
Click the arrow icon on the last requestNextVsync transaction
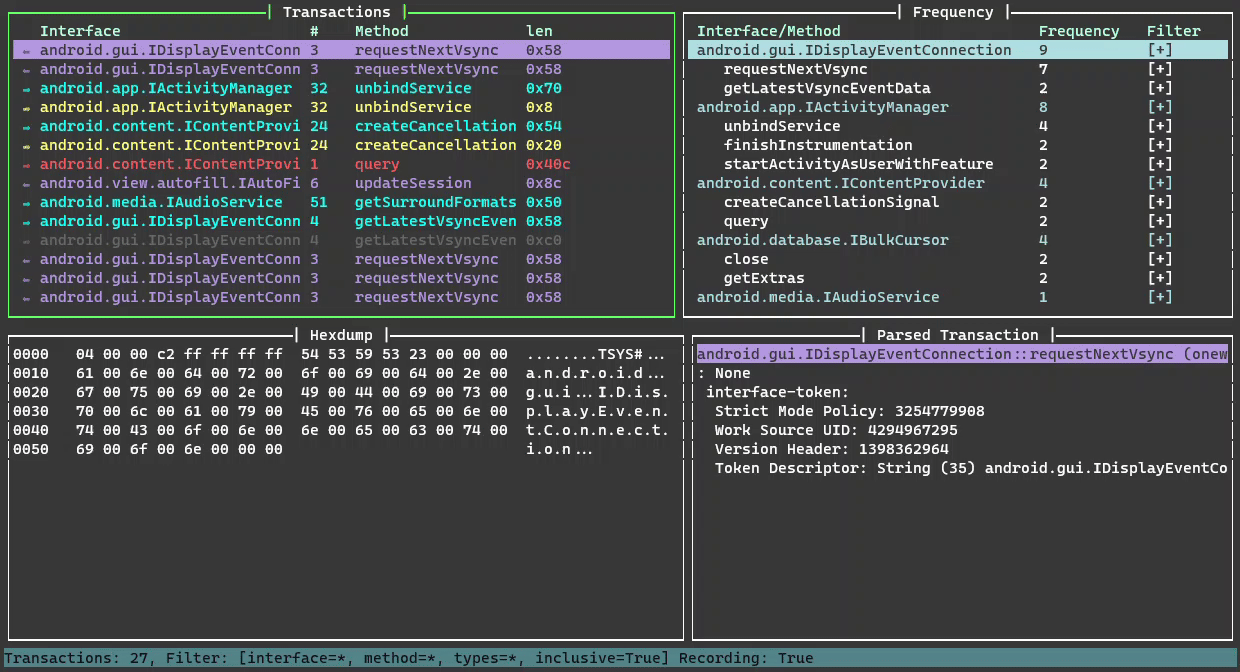point(25,297)
